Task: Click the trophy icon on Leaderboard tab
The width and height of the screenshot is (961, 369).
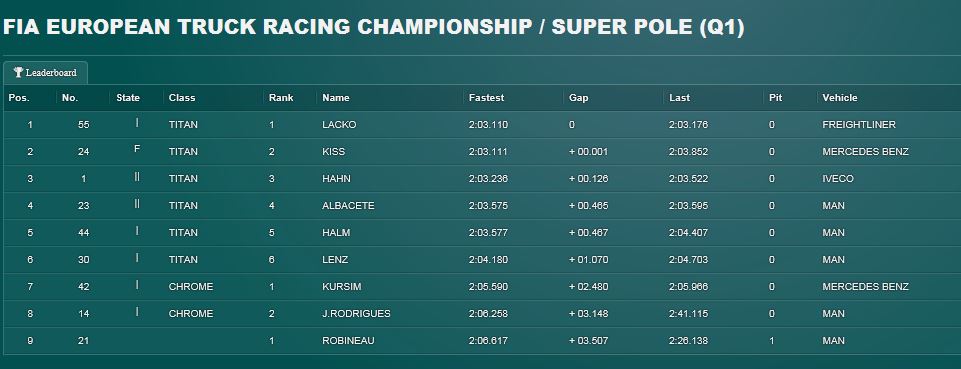Action: point(18,72)
